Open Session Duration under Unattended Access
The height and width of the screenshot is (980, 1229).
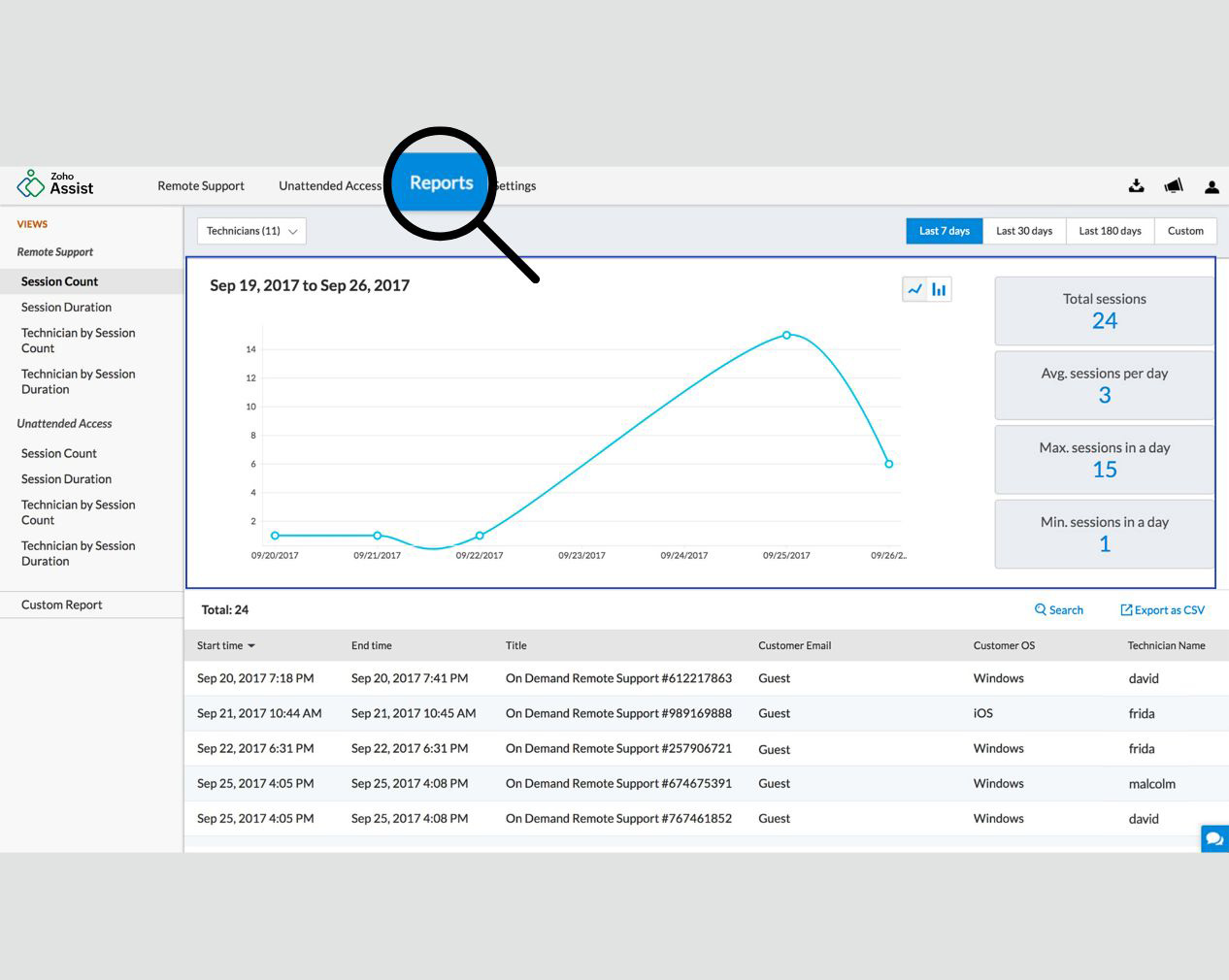[67, 479]
